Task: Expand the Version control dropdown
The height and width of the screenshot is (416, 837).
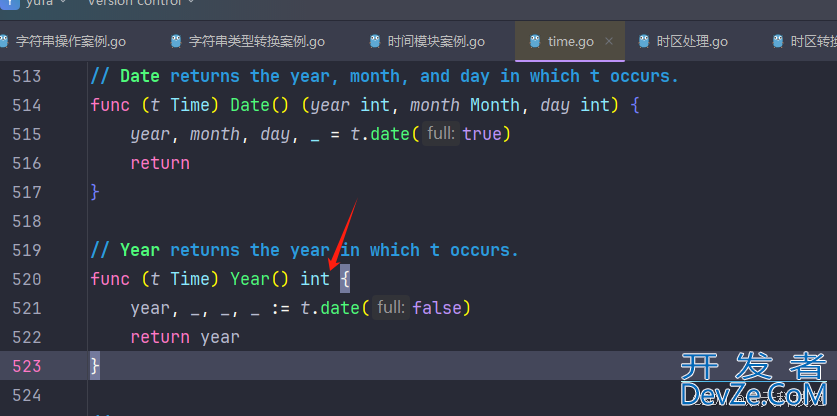Action: pos(140,3)
